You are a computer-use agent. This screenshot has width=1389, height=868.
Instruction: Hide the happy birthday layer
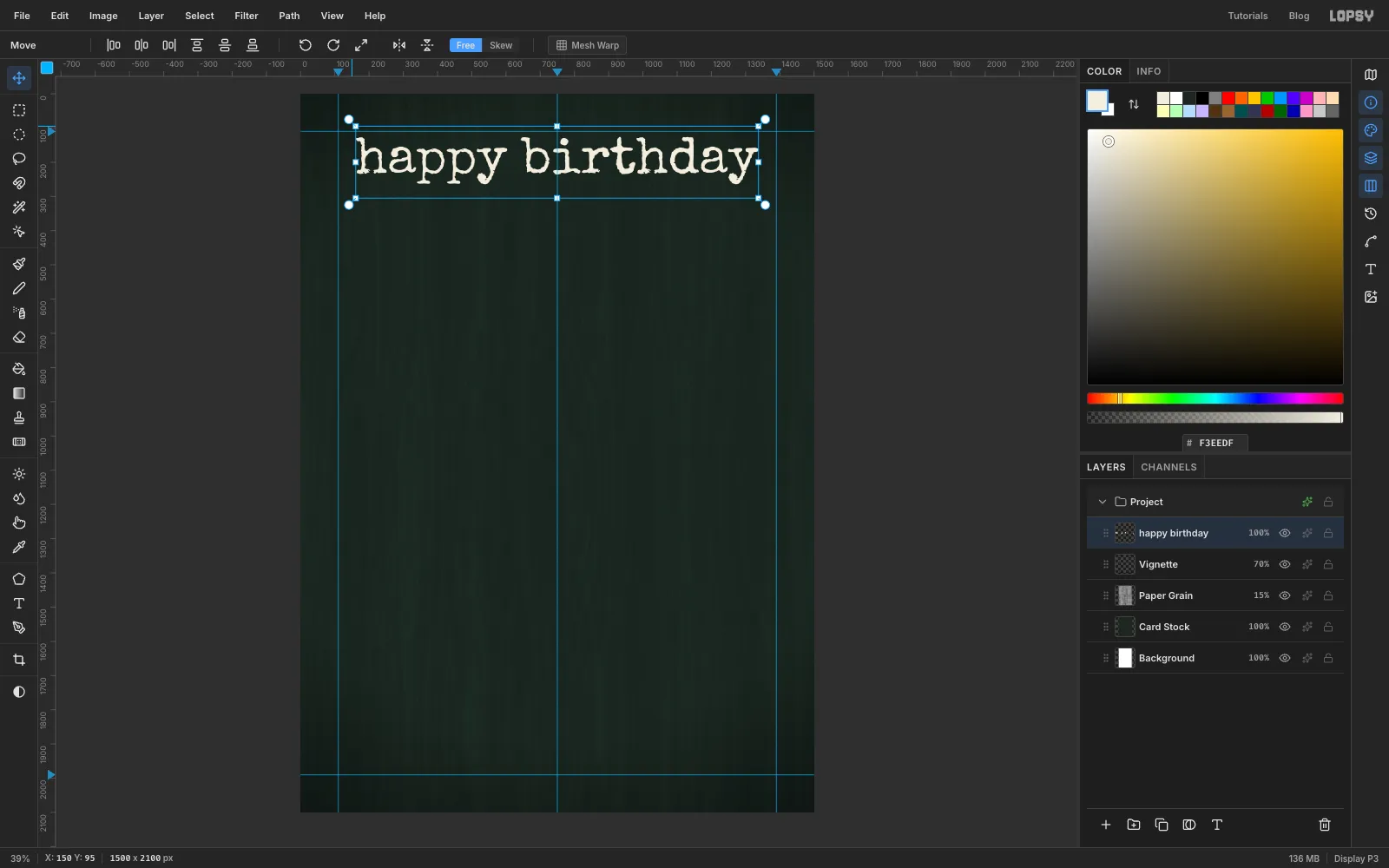click(1285, 533)
